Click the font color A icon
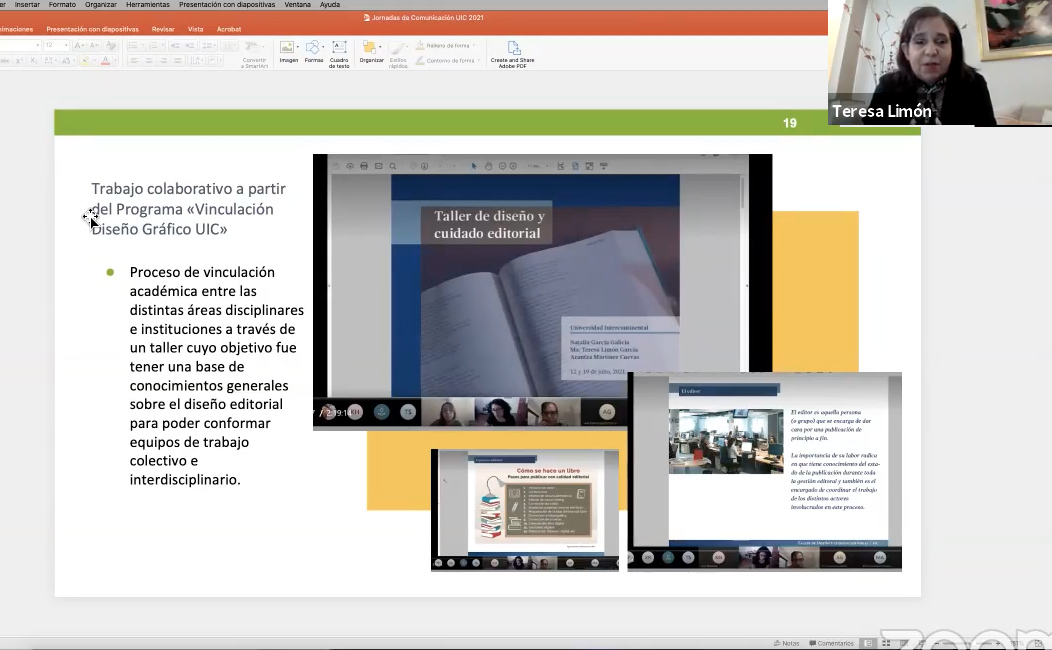 [105, 61]
